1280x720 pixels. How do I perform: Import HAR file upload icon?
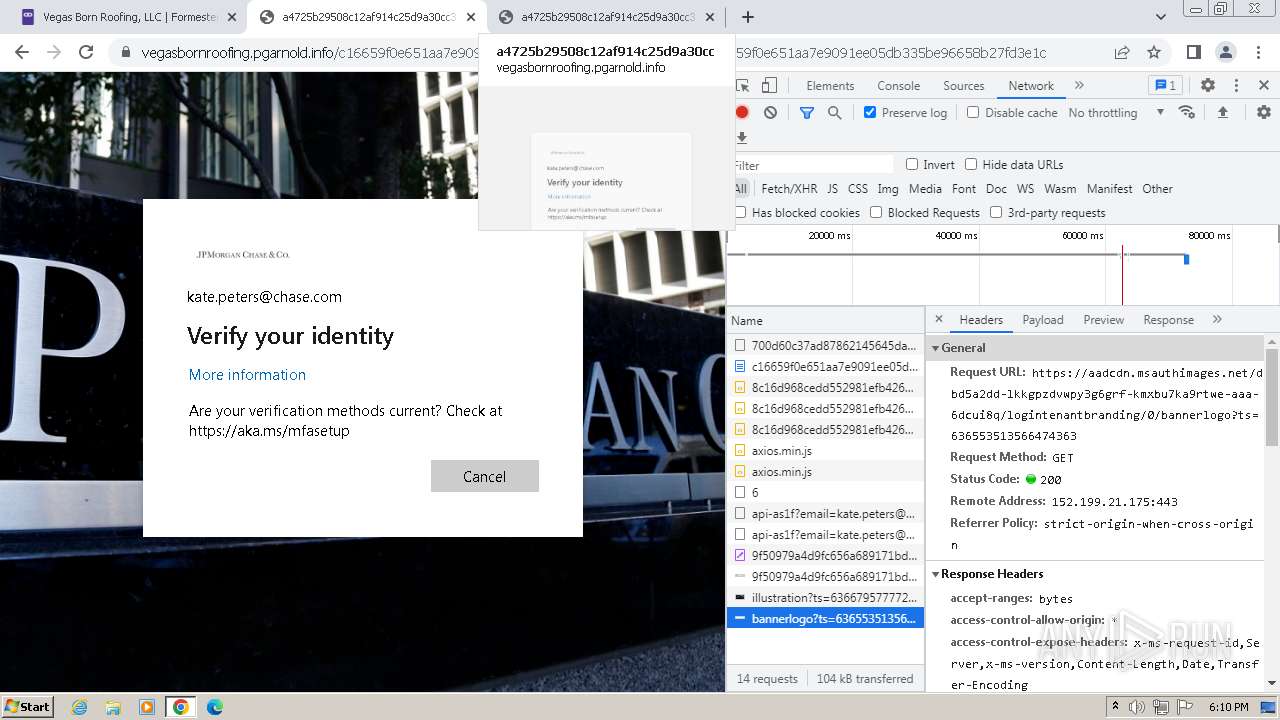tap(1222, 112)
